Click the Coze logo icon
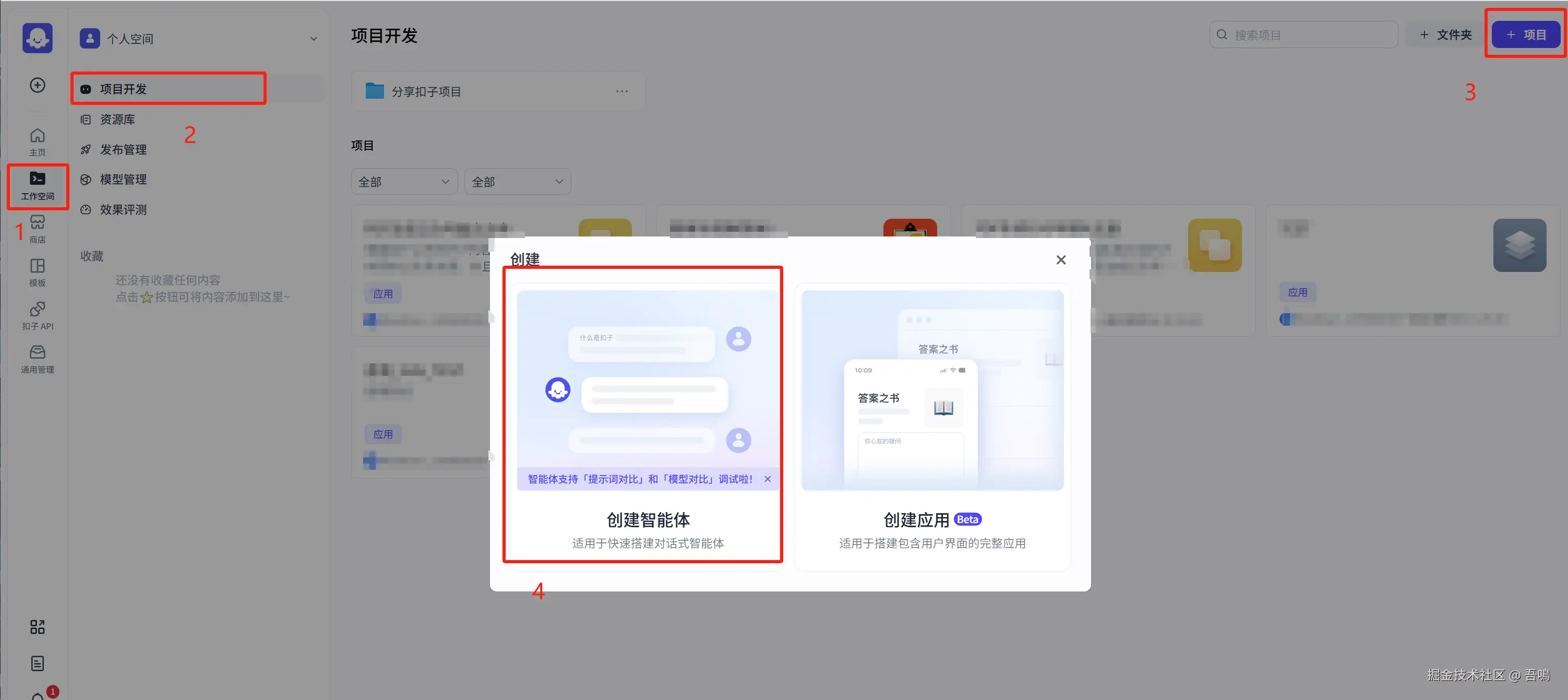This screenshot has width=1568, height=700. [x=37, y=38]
